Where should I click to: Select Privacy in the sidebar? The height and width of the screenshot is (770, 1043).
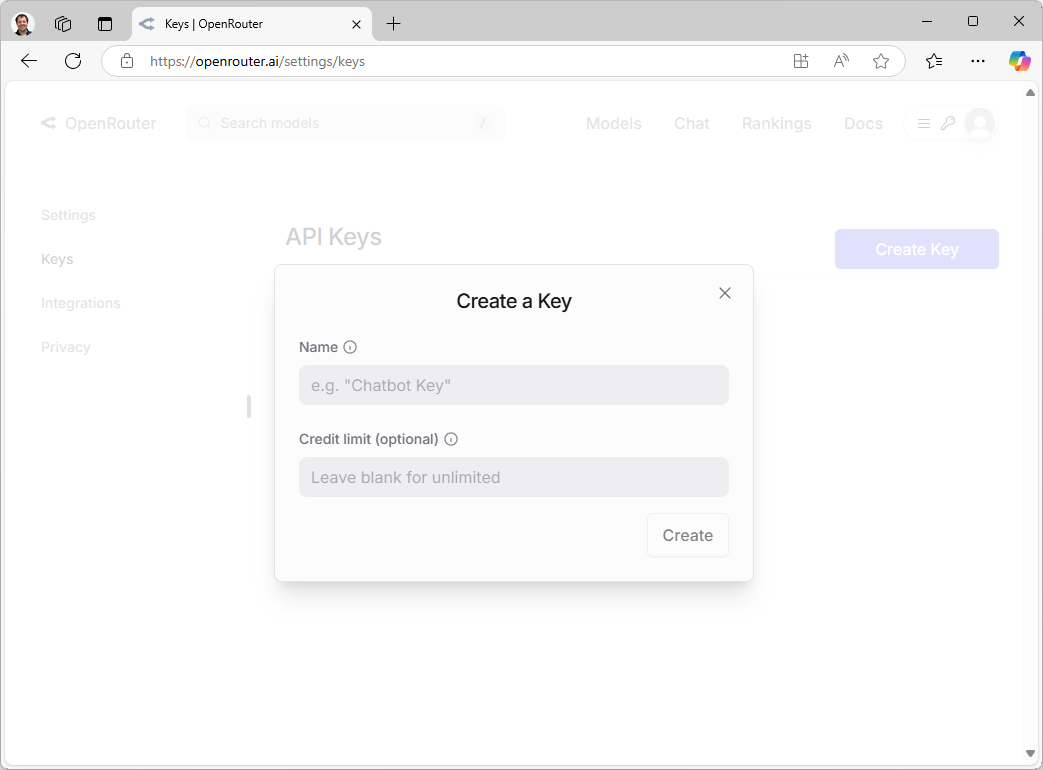click(66, 346)
